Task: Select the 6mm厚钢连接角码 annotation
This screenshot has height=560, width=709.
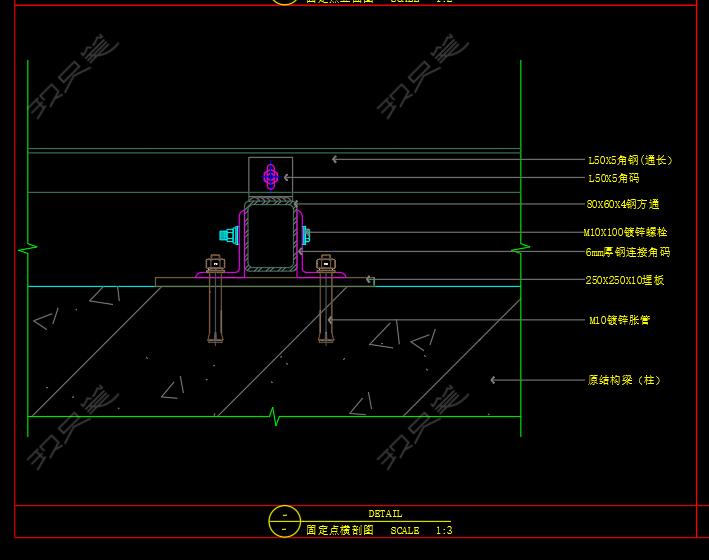Action: pyautogui.click(x=627, y=253)
